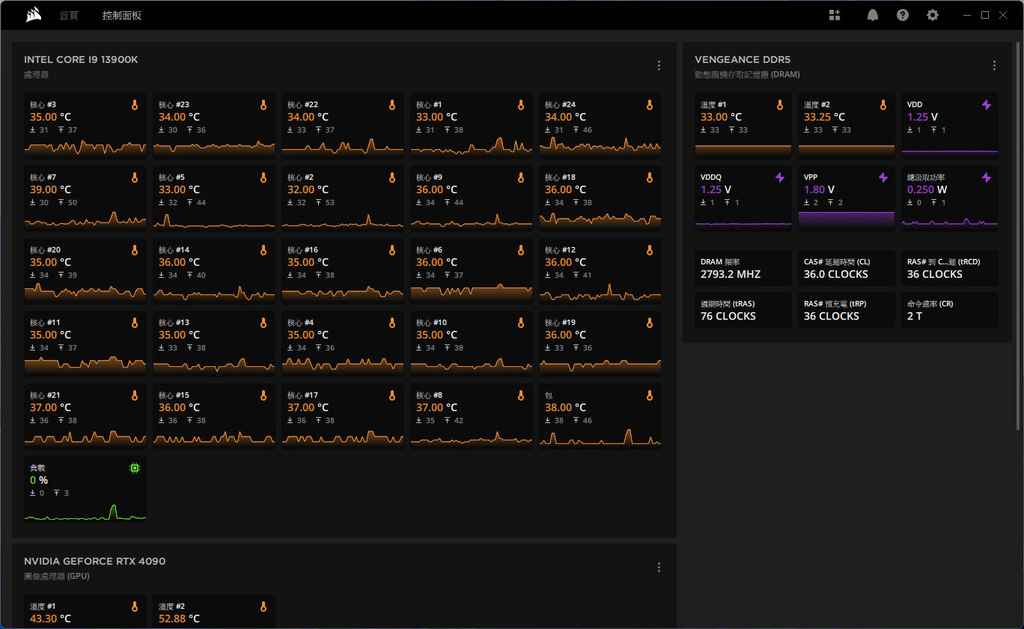Image resolution: width=1024 pixels, height=629 pixels.
Task: Click the thermometer icon on 核心 #8
Action: (520, 395)
